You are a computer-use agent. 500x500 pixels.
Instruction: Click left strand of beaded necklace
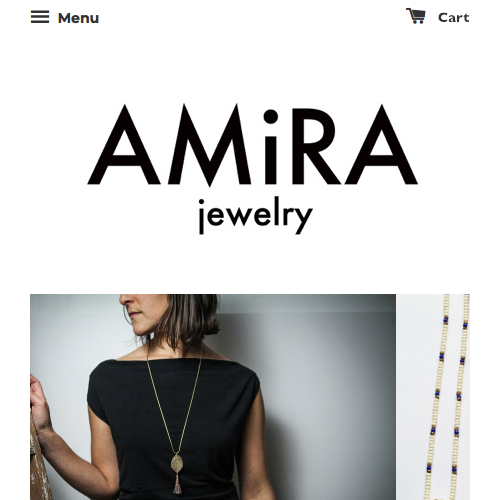[439, 397]
